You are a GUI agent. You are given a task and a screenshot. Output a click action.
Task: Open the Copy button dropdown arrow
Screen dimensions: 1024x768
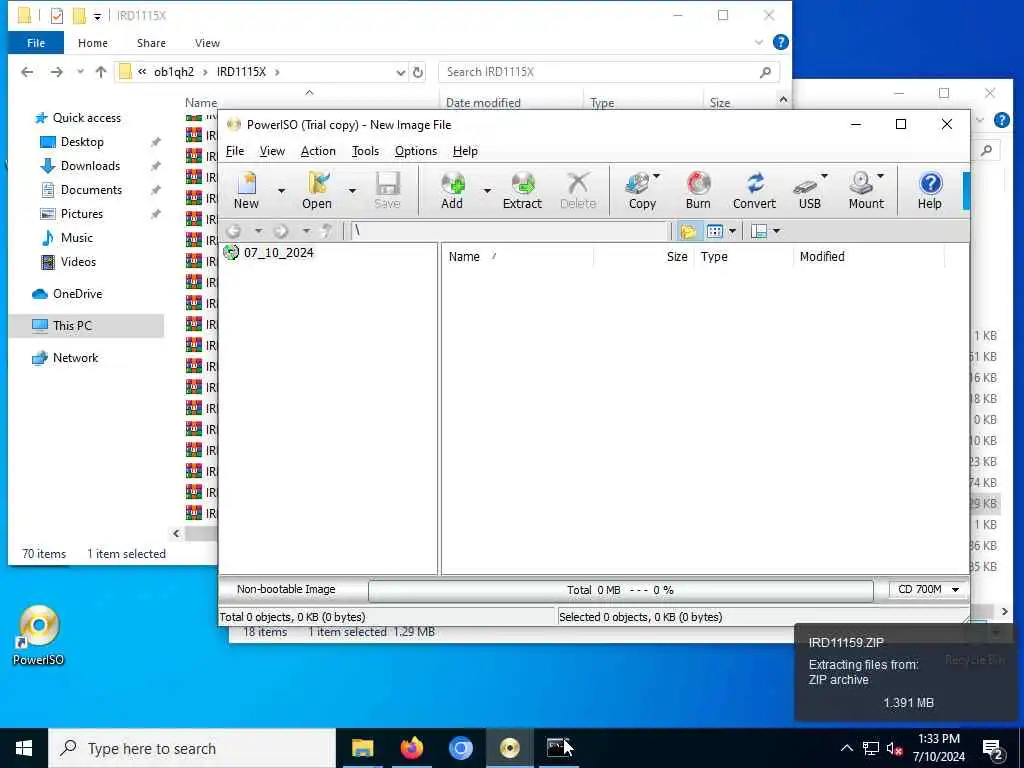tap(656, 176)
